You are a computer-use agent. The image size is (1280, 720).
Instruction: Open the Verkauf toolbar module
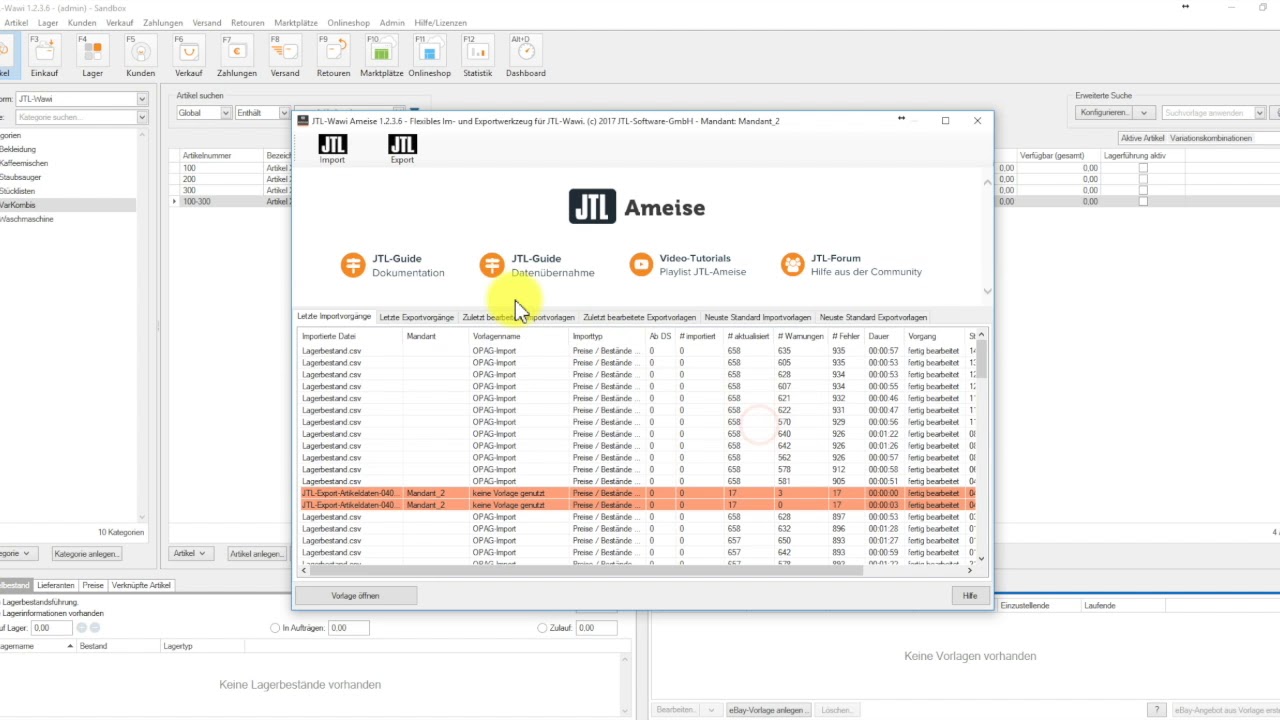188,56
